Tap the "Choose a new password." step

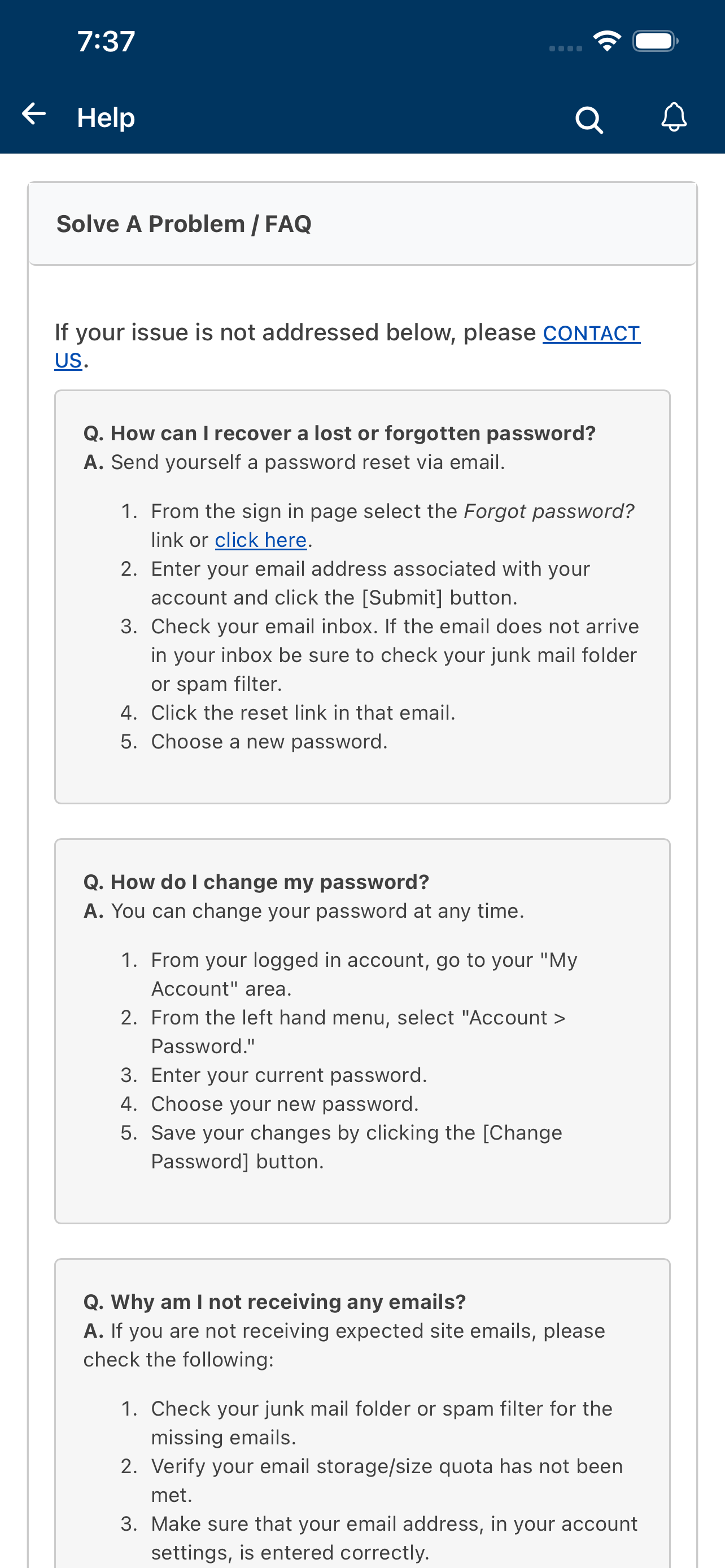coord(269,742)
